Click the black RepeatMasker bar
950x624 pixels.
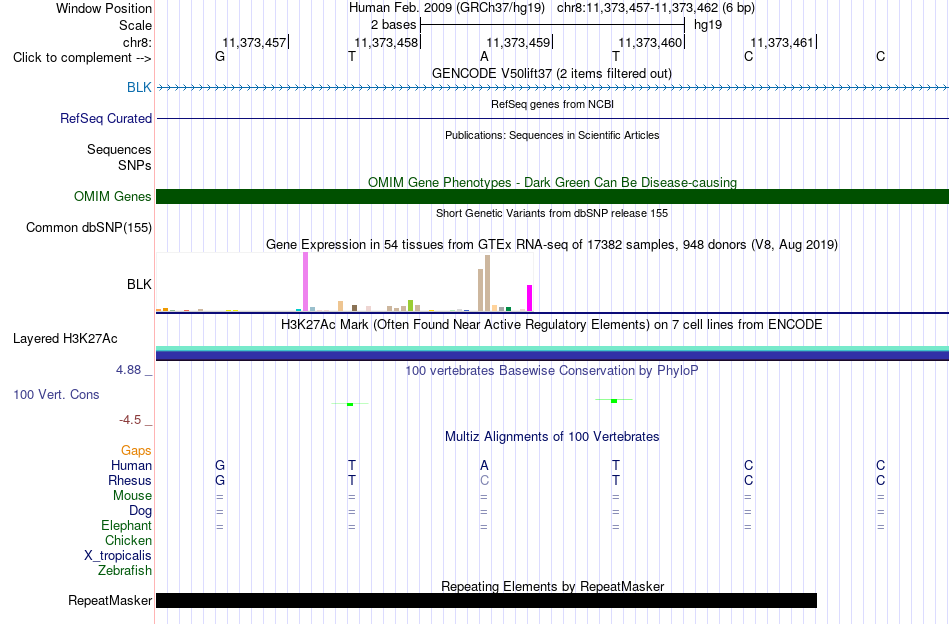click(487, 600)
